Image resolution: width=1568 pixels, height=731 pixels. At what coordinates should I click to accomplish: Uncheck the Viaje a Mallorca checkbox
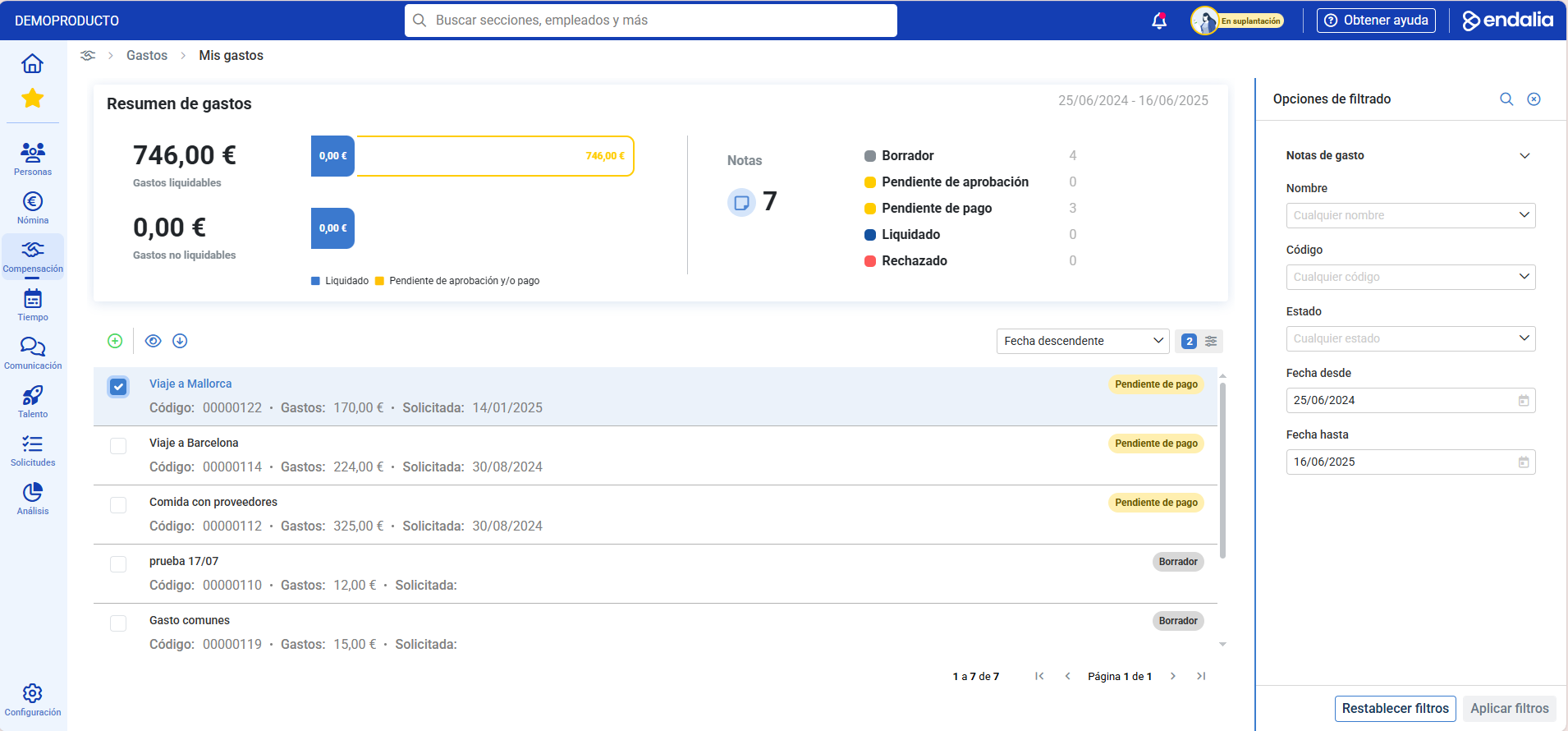click(118, 387)
